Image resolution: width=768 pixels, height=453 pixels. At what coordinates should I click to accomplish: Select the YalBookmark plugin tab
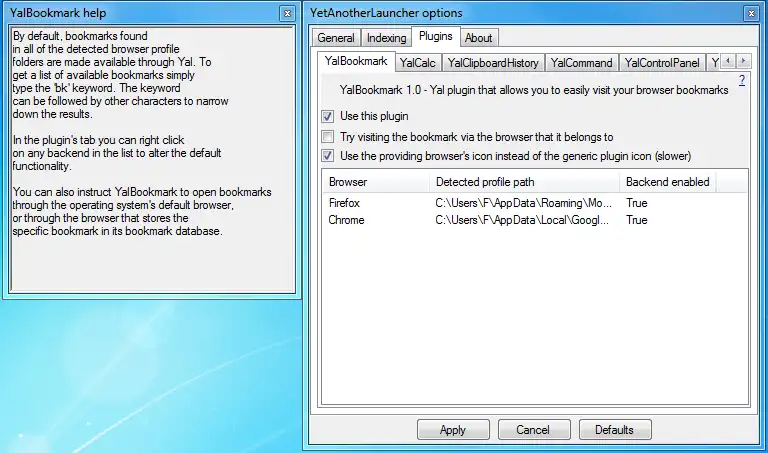(356, 61)
